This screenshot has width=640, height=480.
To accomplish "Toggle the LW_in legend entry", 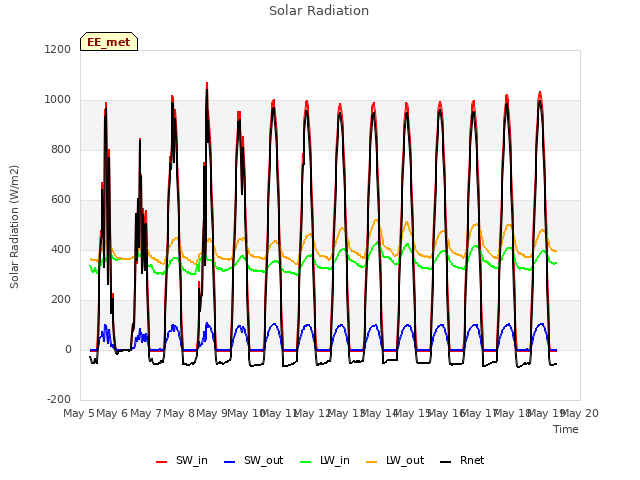I will [325, 461].
